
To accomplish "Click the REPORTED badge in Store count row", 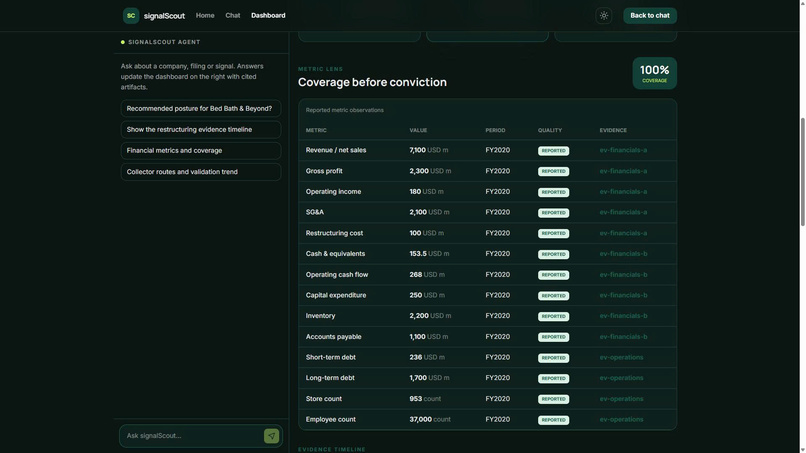I will 553,399.
